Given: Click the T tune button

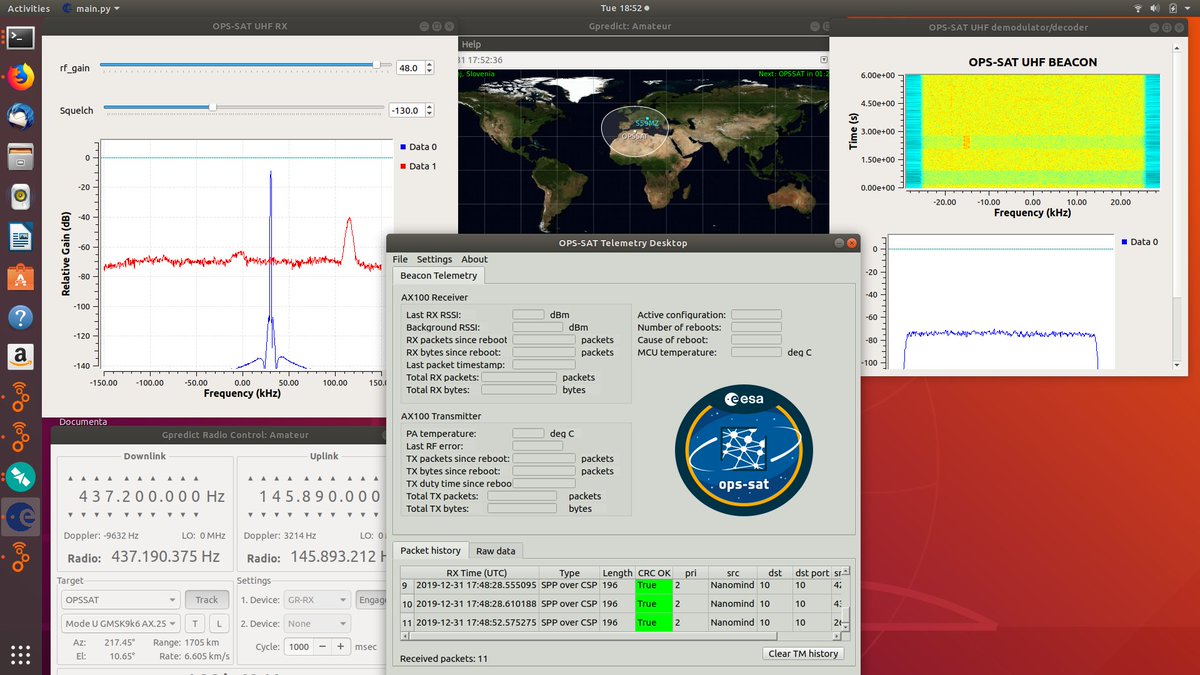Looking at the screenshot, I should coord(197,624).
